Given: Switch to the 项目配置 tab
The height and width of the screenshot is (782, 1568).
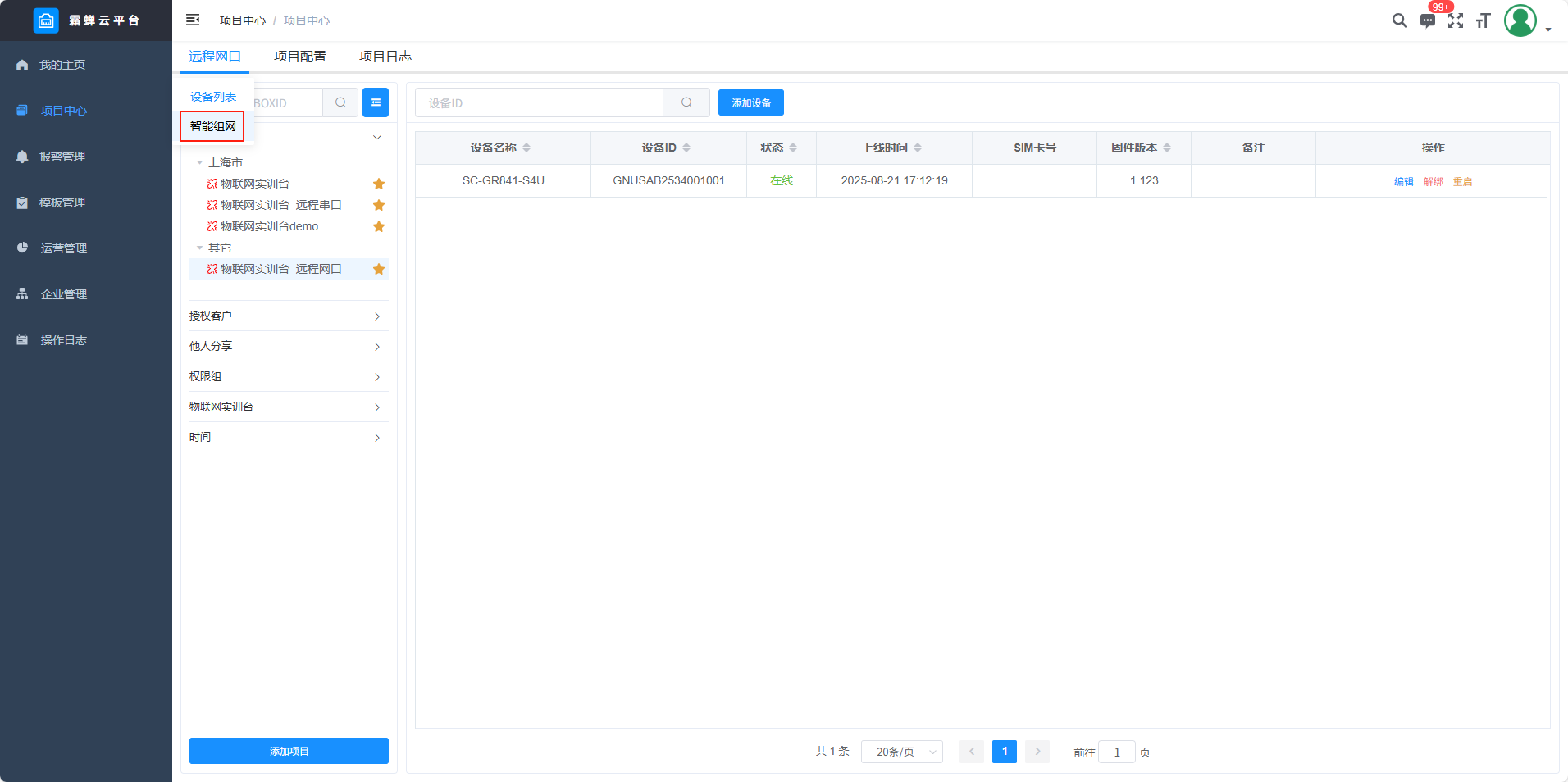Looking at the screenshot, I should pyautogui.click(x=300, y=57).
